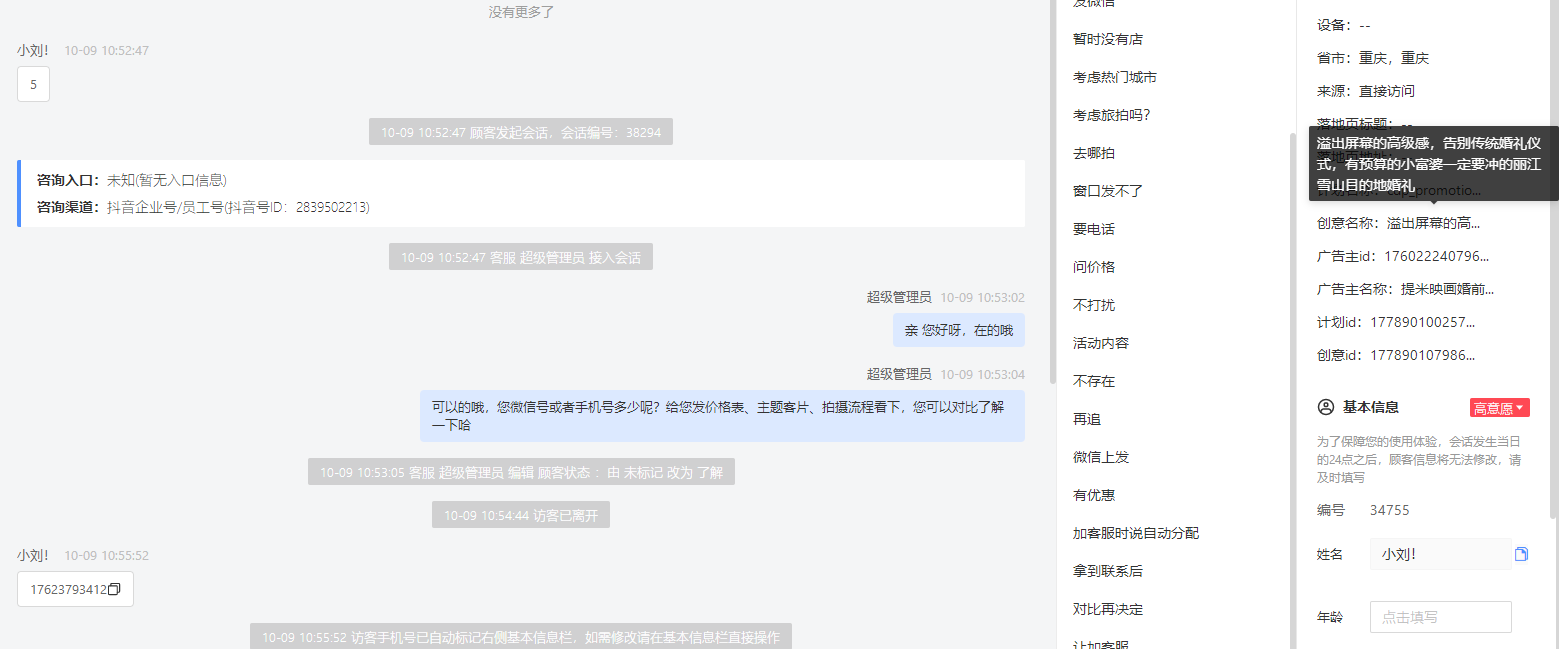
Task: Click the 编号 34755 value
Action: tap(1390, 510)
